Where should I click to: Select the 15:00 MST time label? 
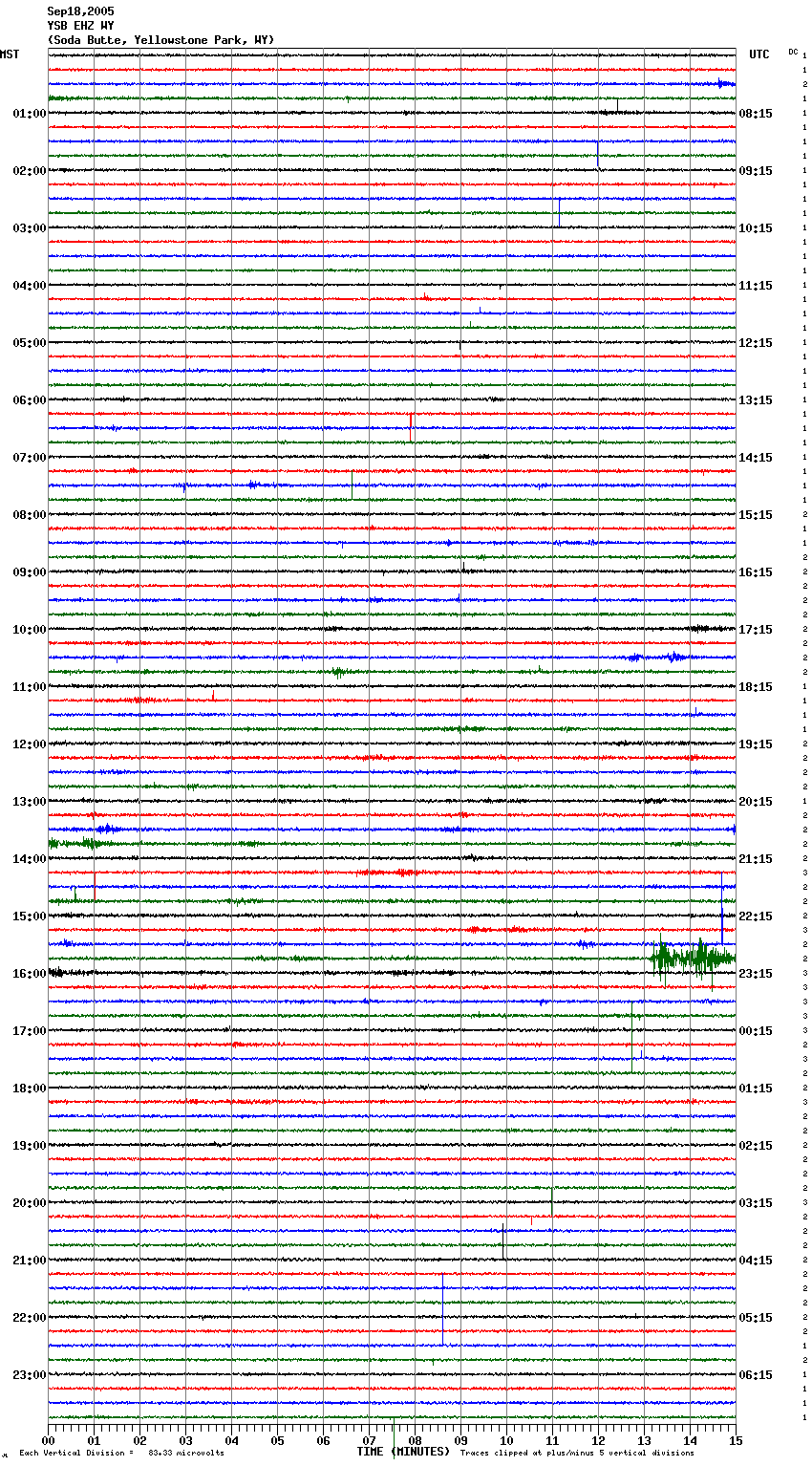click(30, 916)
